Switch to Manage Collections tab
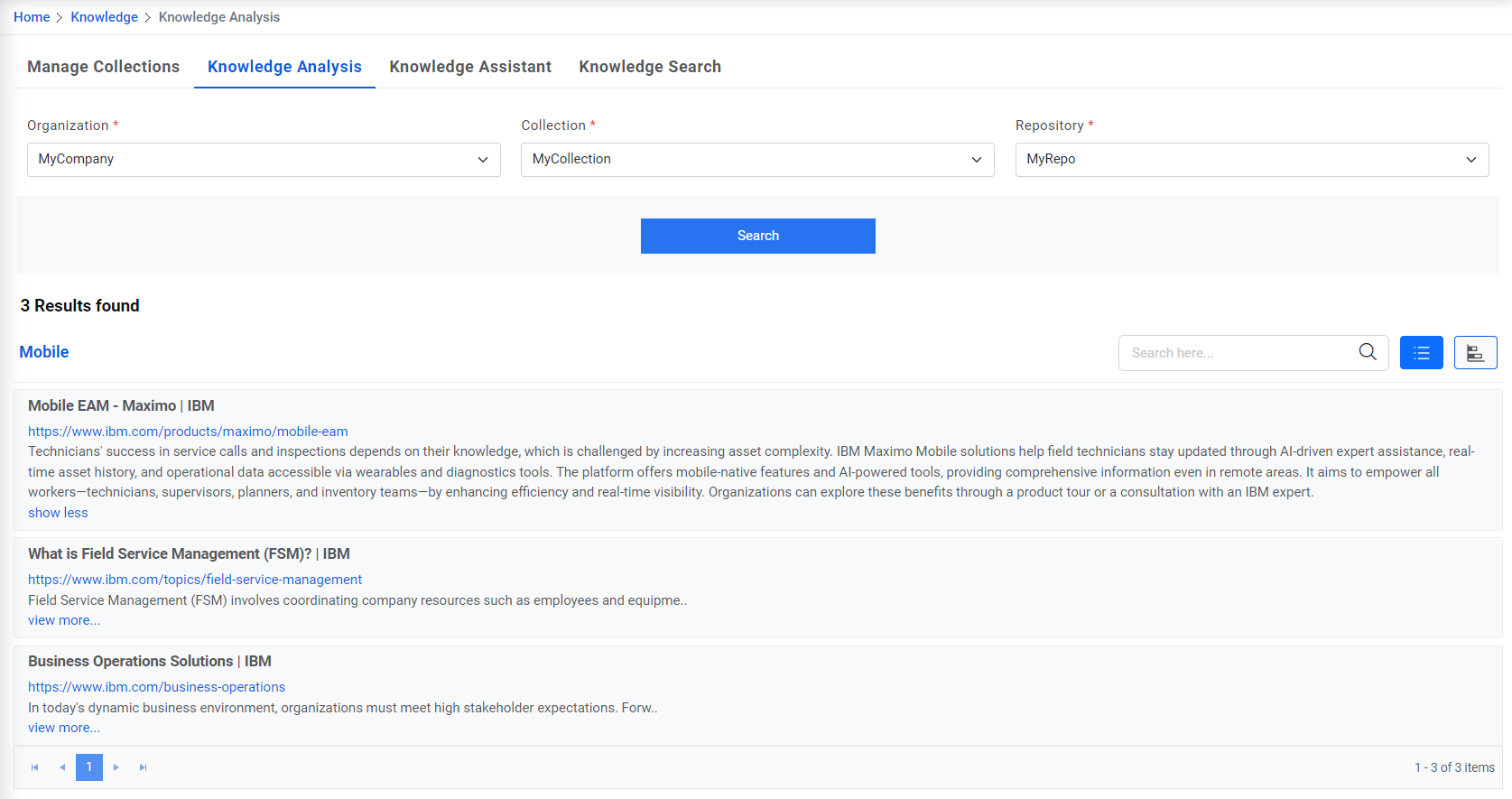This screenshot has height=799, width=1512. pos(104,67)
